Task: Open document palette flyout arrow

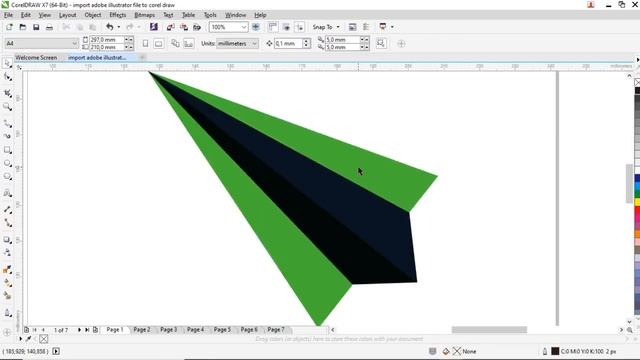Action: pos(20,339)
